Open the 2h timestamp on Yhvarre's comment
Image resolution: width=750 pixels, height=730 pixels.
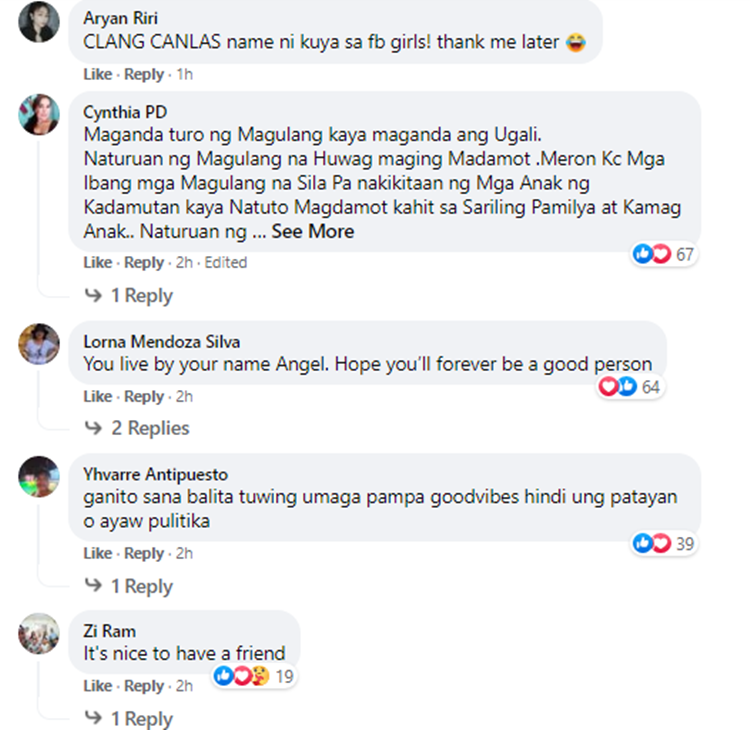tap(184, 553)
